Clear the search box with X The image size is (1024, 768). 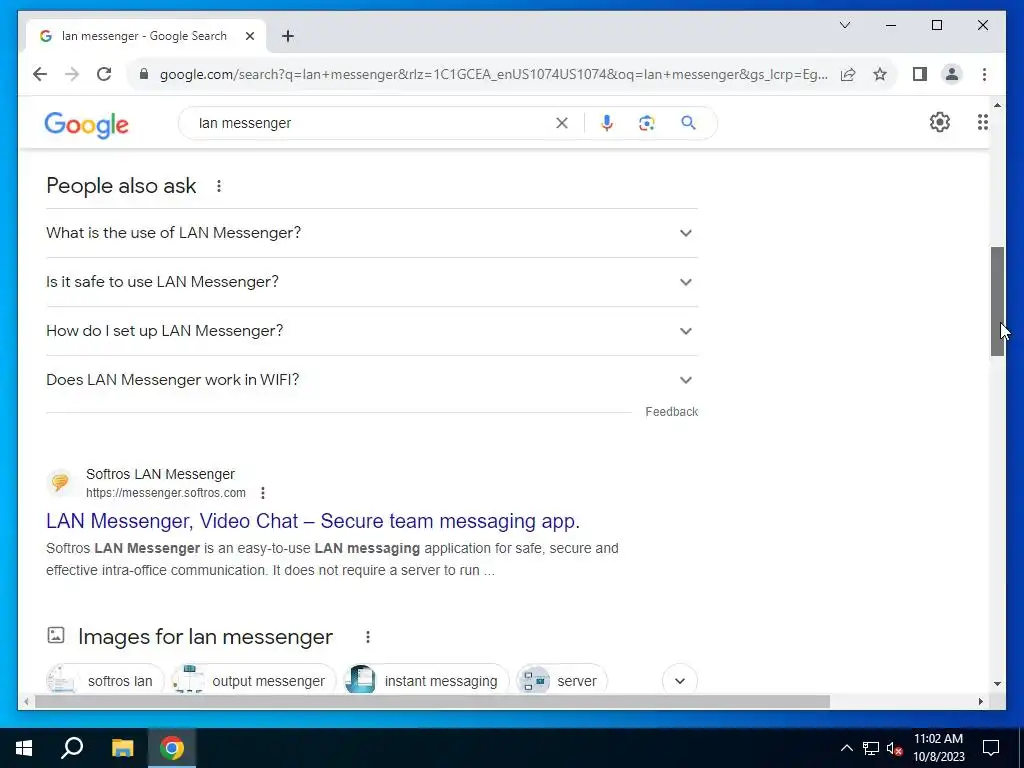tap(562, 123)
